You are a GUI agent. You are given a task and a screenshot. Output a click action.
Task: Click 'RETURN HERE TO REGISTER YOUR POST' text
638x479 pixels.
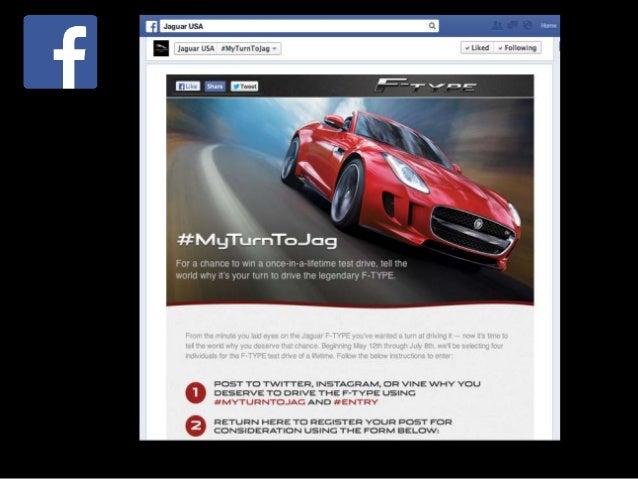point(333,426)
